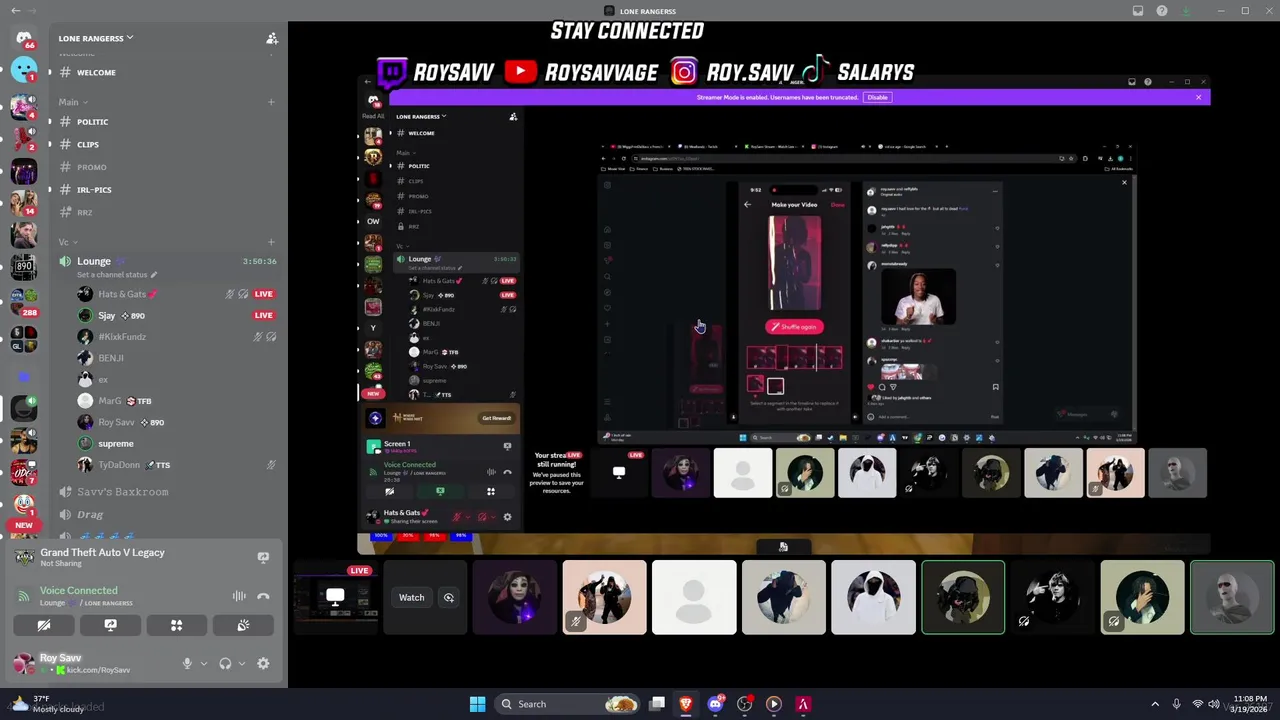
Task: Select the Lounge voice channel
Action: coord(94,261)
